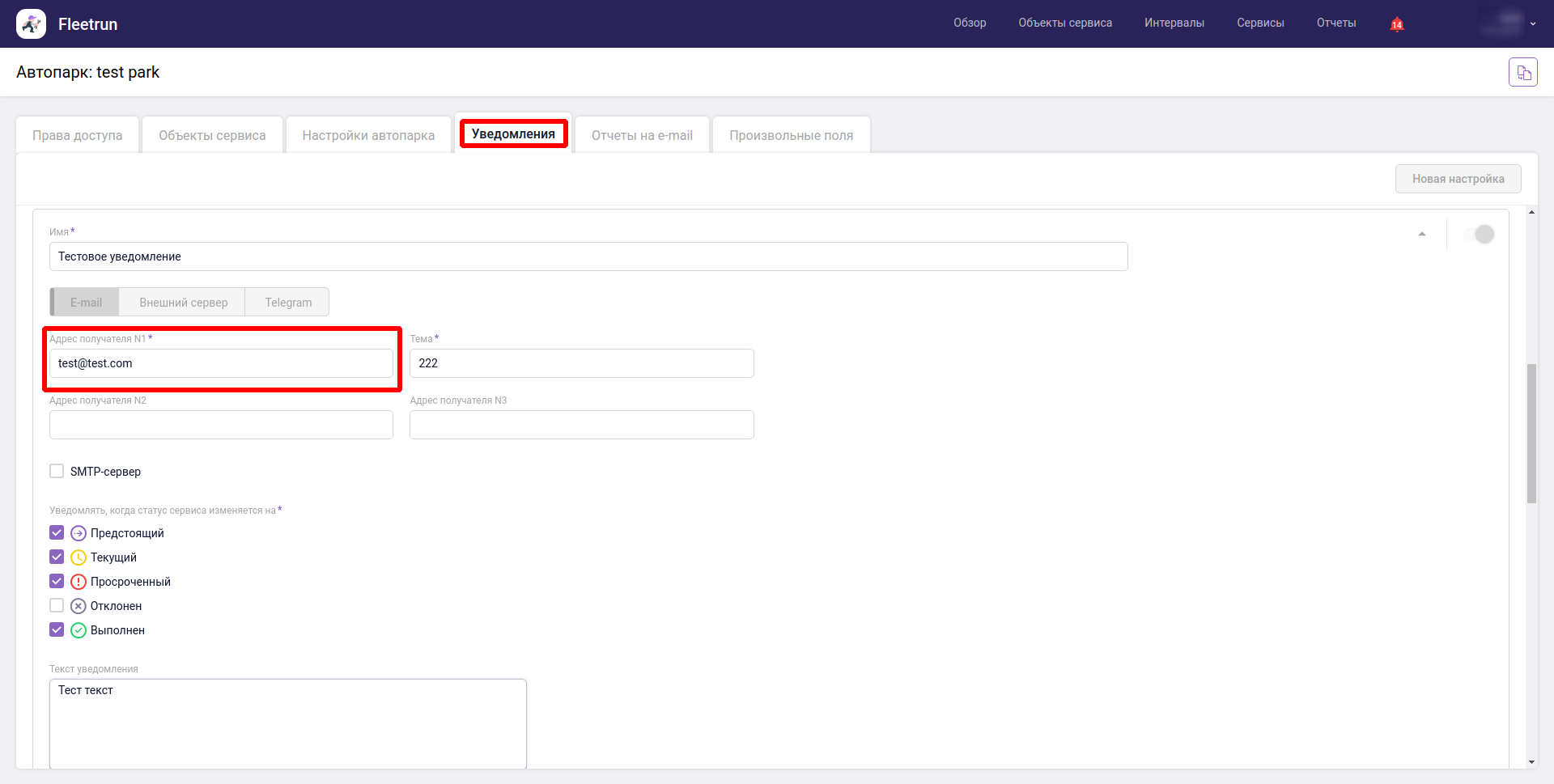Click the Overdue status exclamation icon

(79, 582)
